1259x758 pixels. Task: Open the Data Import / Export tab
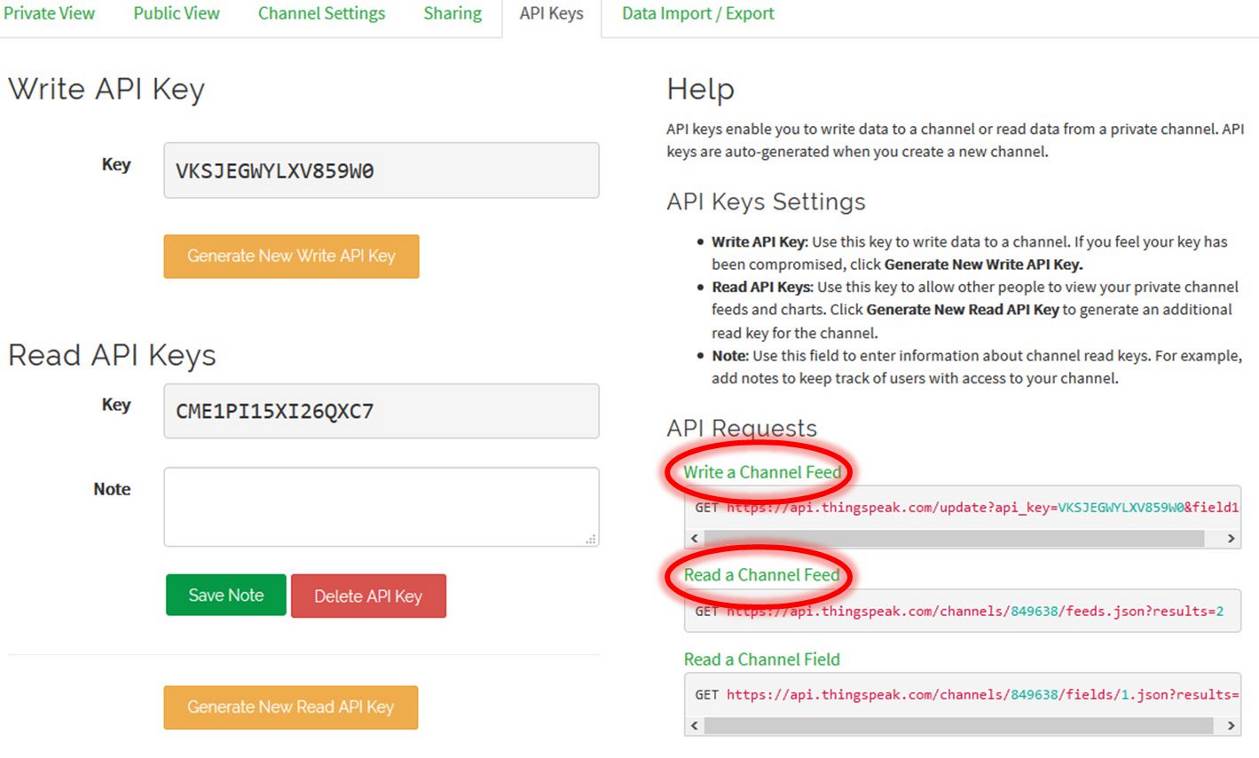point(698,14)
